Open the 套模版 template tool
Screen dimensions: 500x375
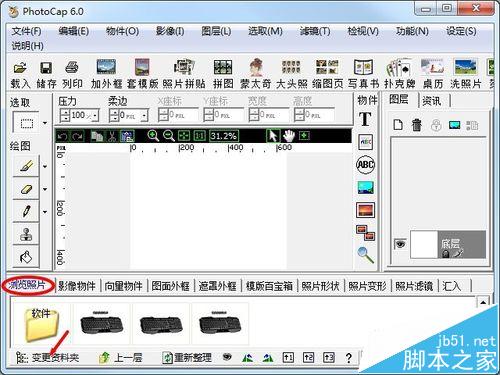coord(142,74)
